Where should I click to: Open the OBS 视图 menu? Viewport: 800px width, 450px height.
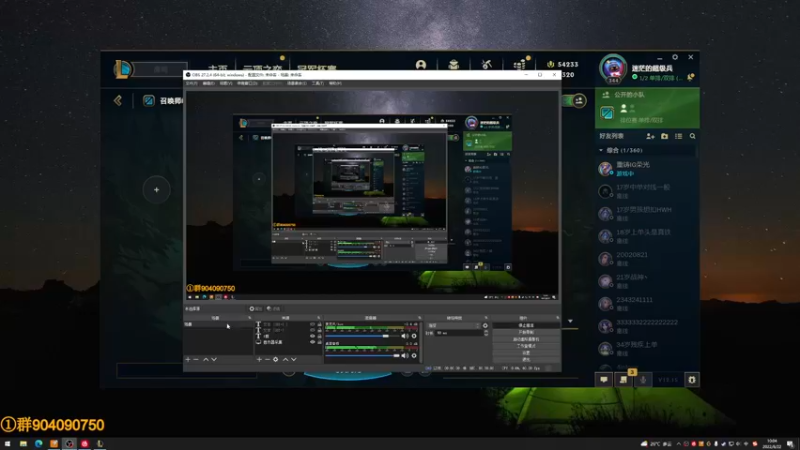click(226, 83)
